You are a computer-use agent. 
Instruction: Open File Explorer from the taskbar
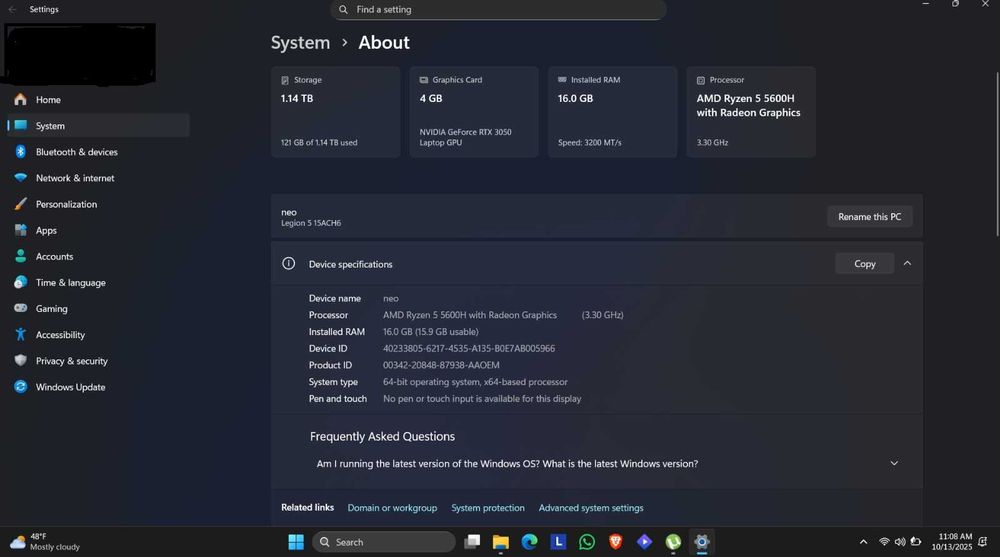pyautogui.click(x=501, y=542)
